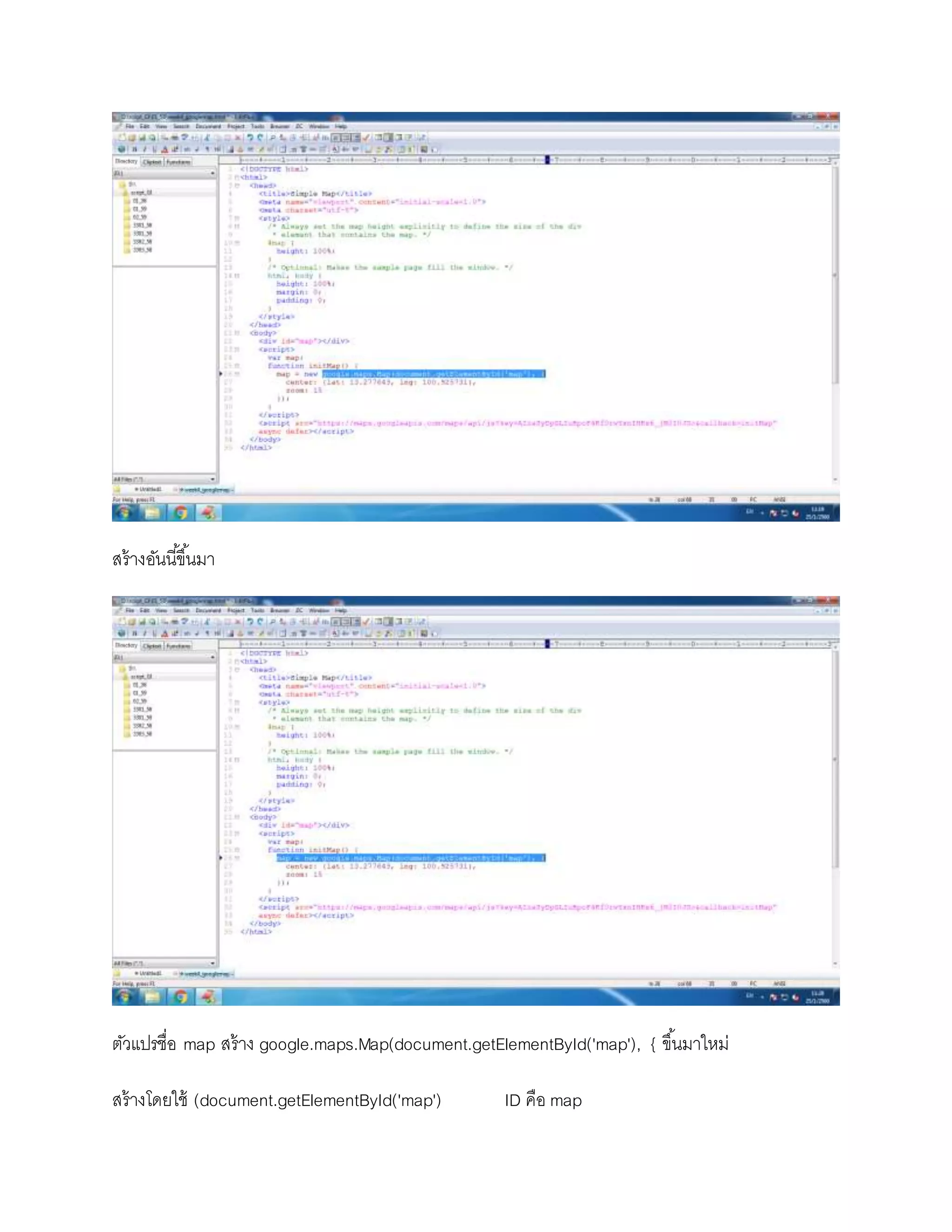Click File Explorer icon in upper taskbar
952x1232 pixels.
tap(152, 513)
